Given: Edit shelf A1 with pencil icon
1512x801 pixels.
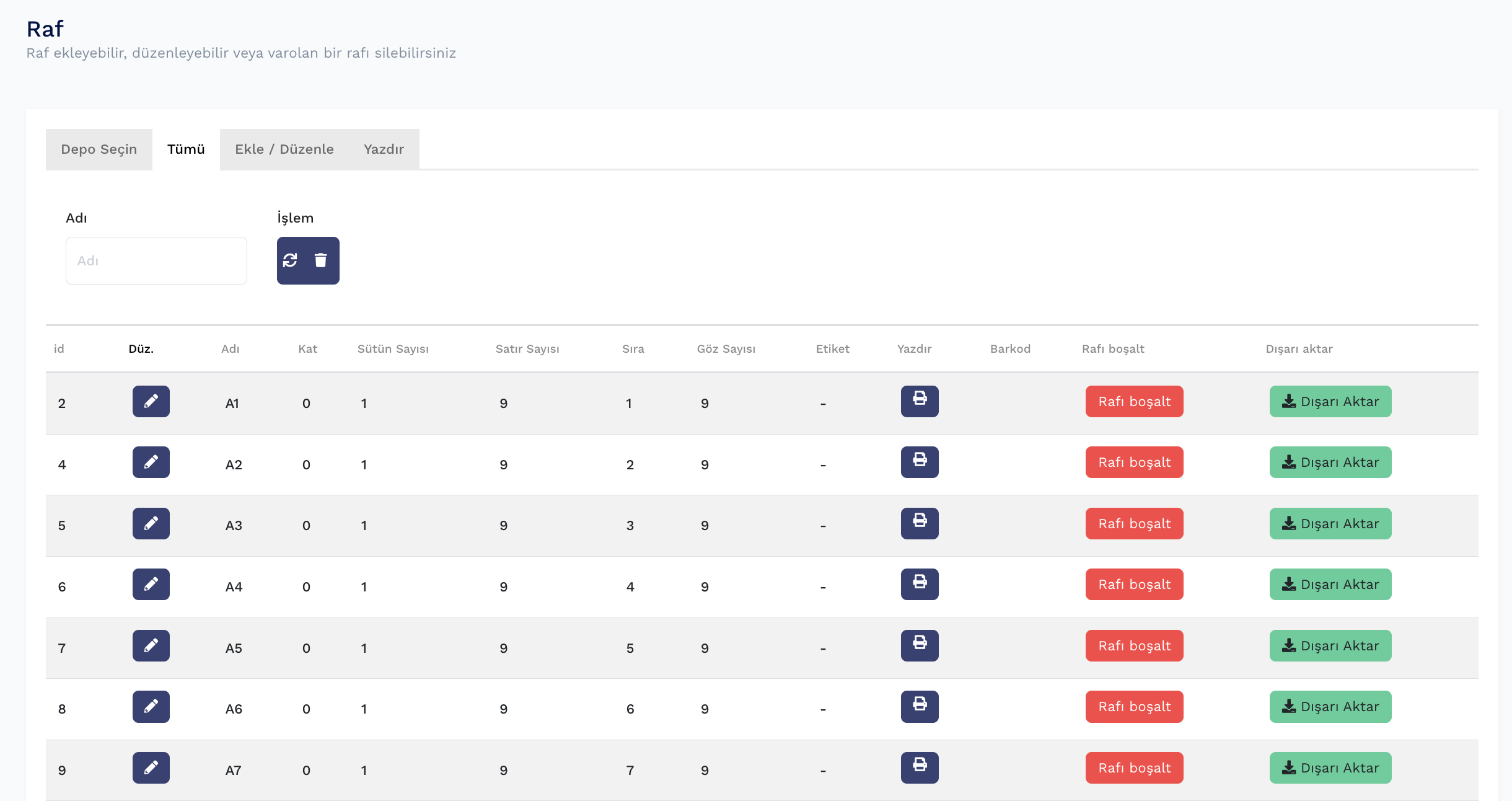Looking at the screenshot, I should pos(151,402).
